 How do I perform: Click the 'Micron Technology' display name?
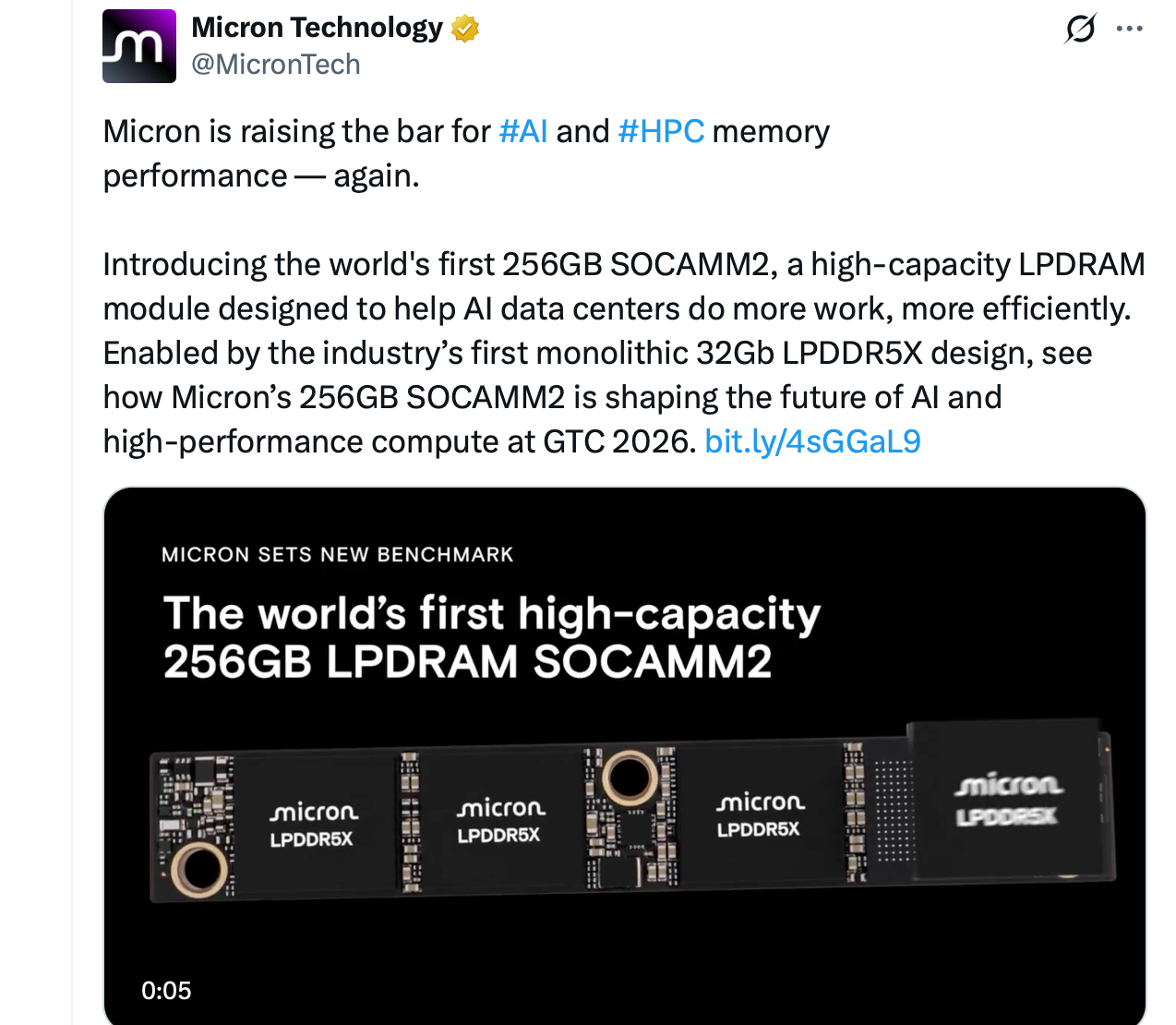(316, 27)
